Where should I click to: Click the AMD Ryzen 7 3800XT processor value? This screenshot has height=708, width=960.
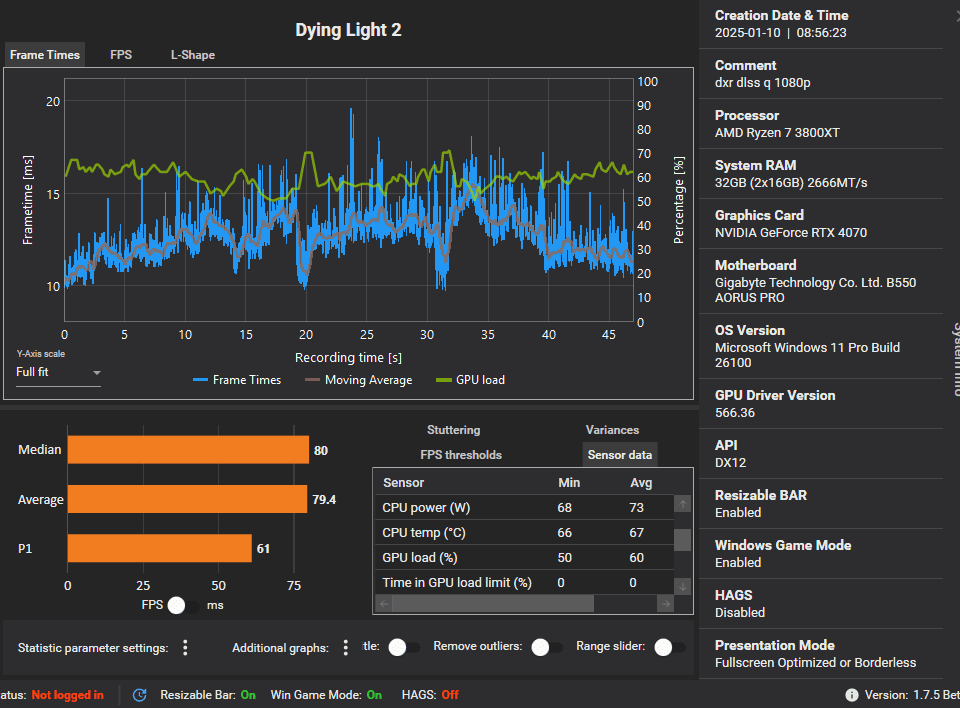pyautogui.click(x=777, y=133)
